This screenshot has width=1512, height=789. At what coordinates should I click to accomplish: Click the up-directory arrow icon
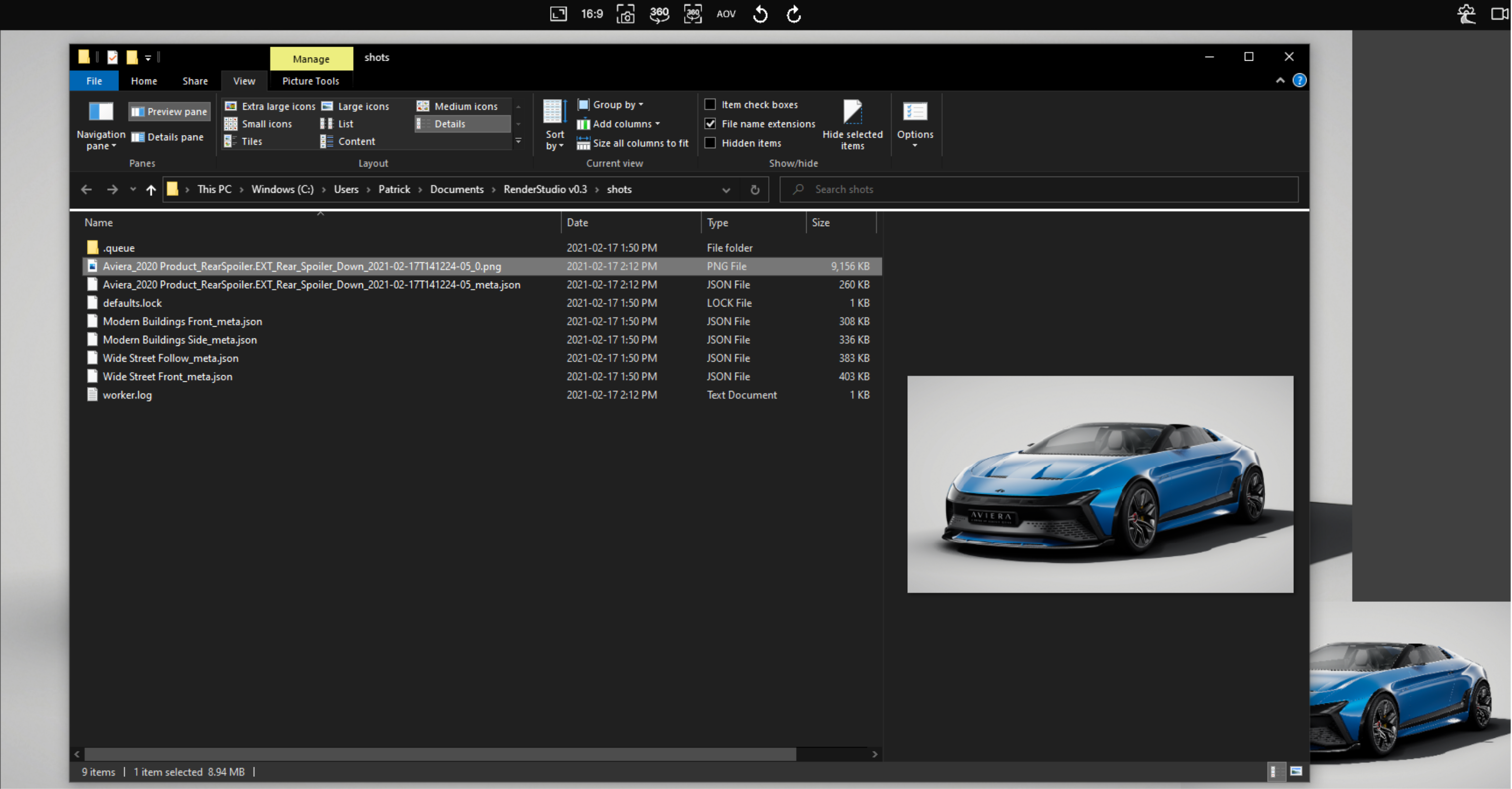click(x=151, y=190)
